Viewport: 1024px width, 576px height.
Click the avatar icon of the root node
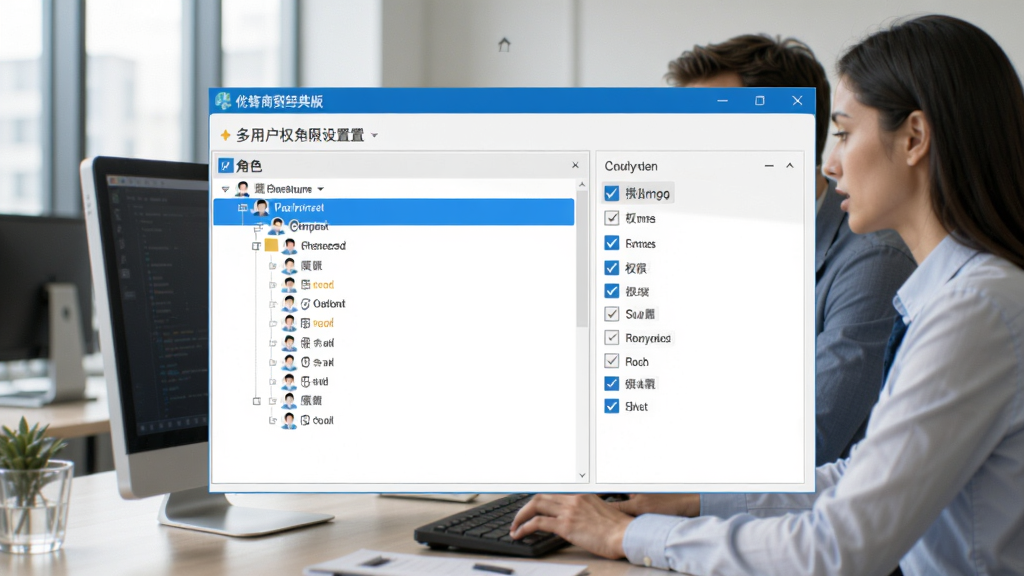click(242, 189)
